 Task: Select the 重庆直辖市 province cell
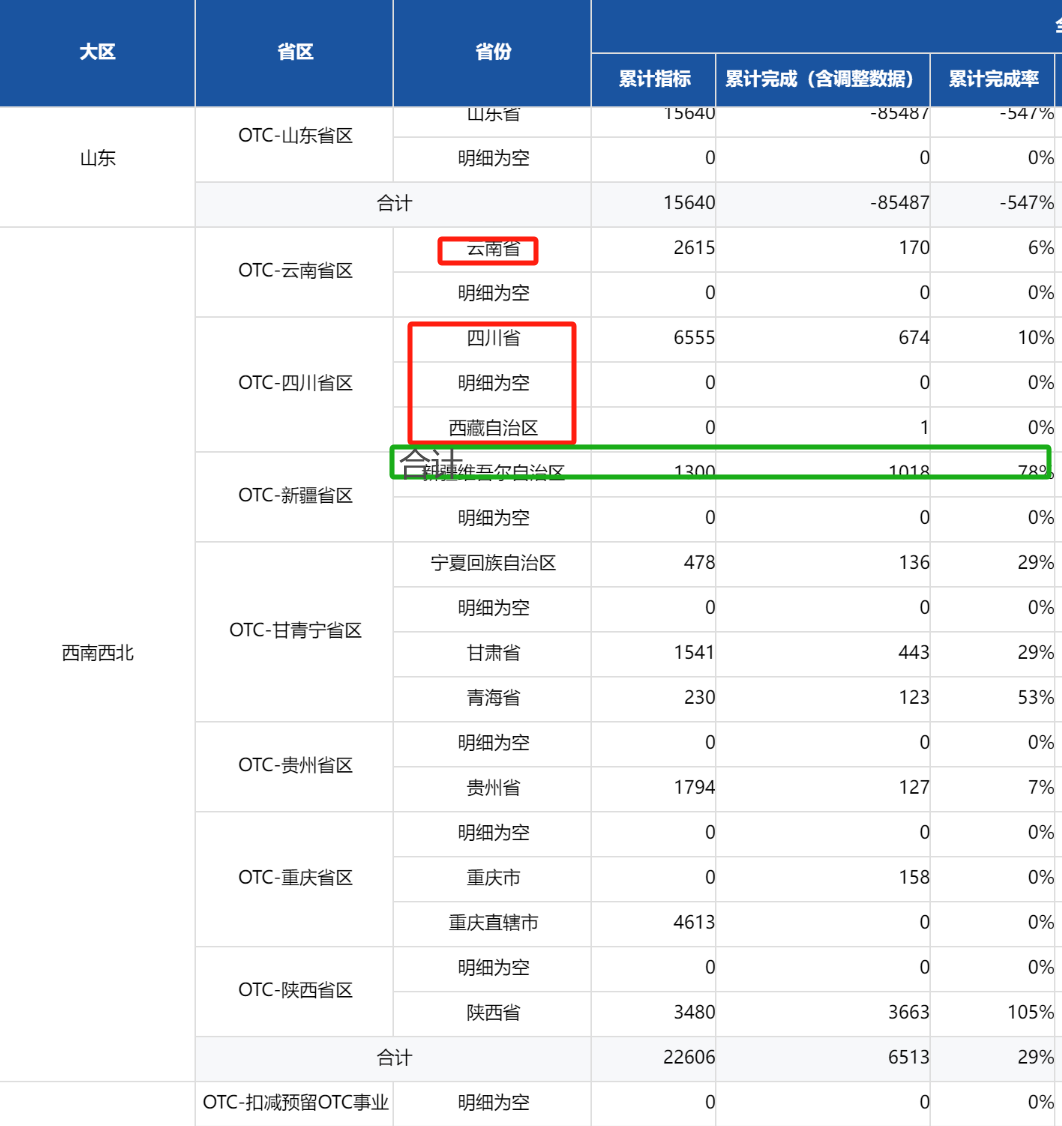493,923
